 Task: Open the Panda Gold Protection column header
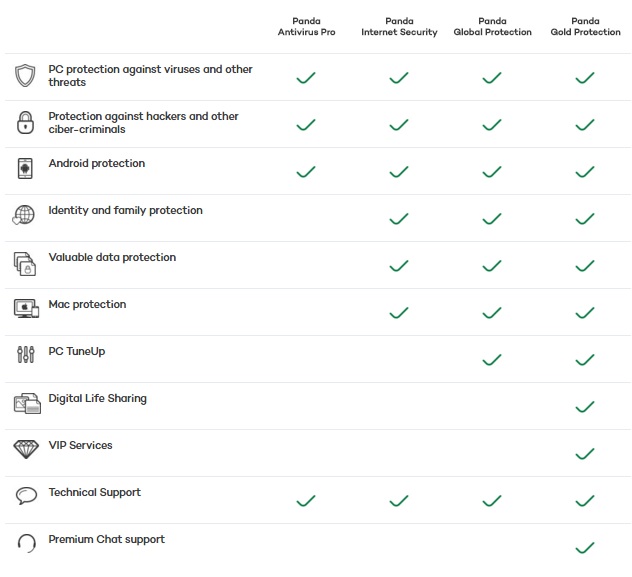[x=585, y=27]
